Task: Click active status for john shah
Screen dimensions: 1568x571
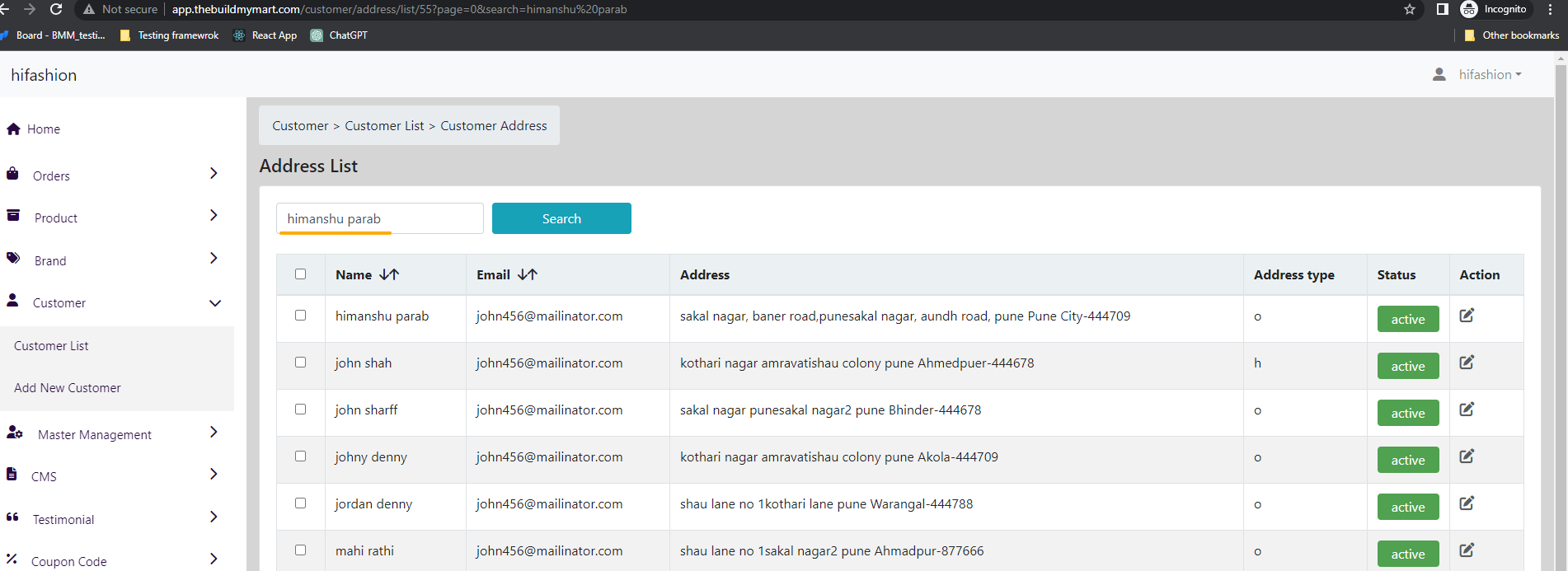Action: point(1408,366)
